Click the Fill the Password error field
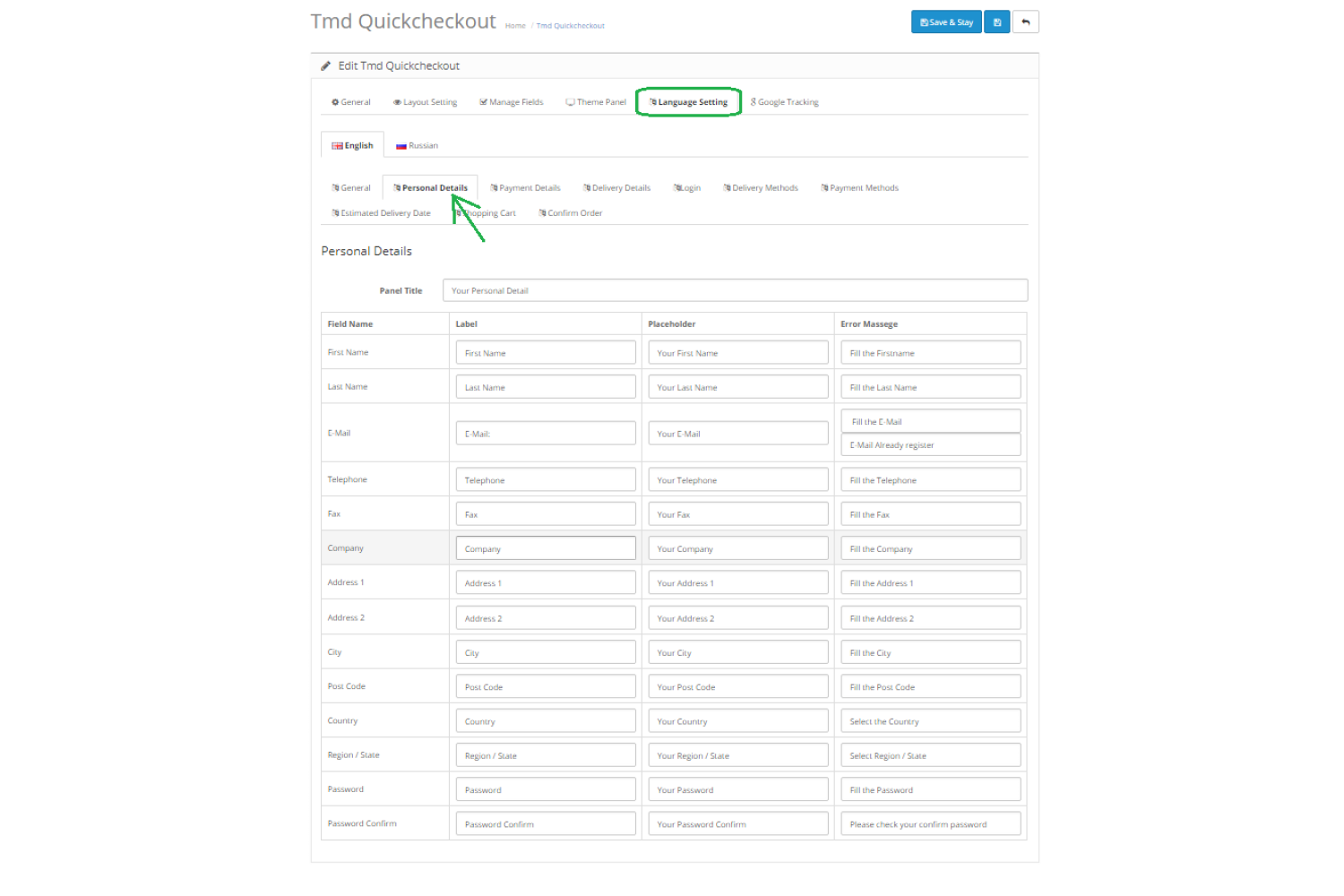The height and width of the screenshot is (896, 1344). point(931,789)
